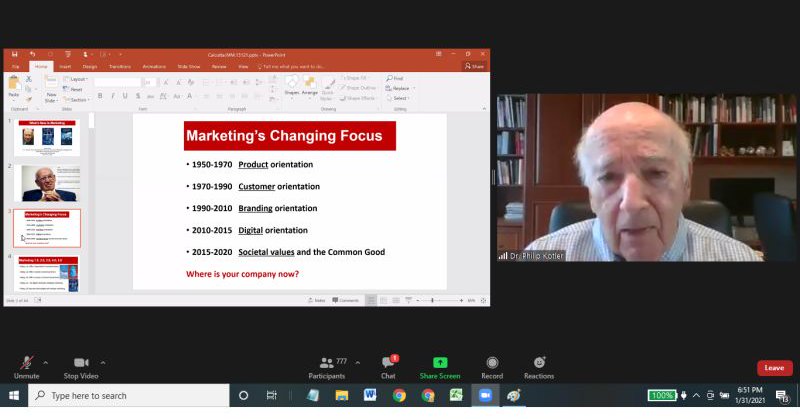Stop Video camera toggle in Zoom
This screenshot has height=419, width=800.
tap(81, 368)
